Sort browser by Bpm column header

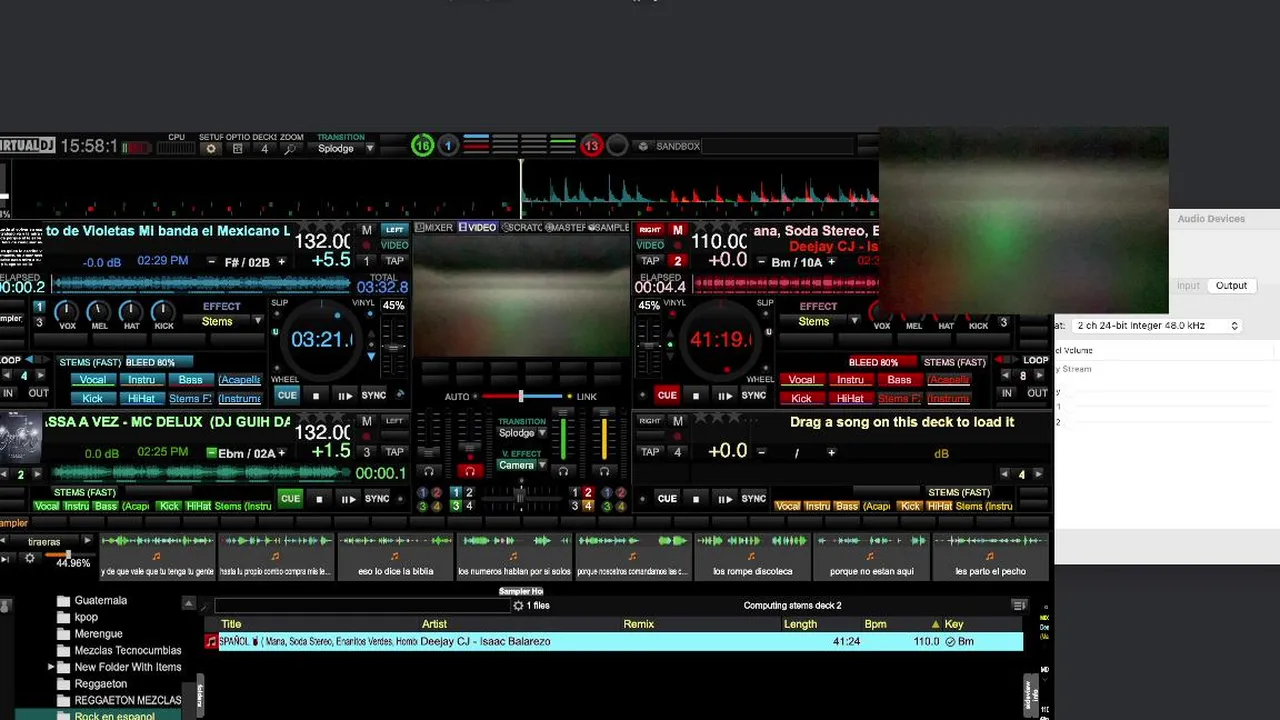coord(875,624)
